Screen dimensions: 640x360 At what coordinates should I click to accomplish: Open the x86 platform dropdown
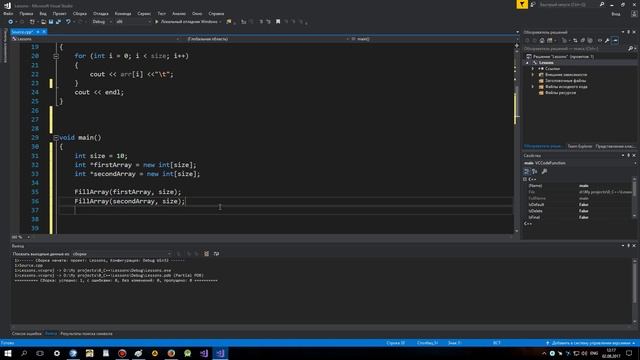click(133, 22)
